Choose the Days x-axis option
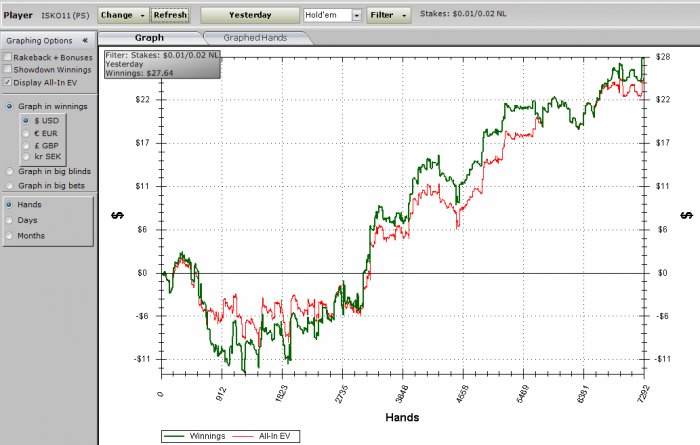Screen dimensions: 700x445 pyautogui.click(x=9, y=220)
